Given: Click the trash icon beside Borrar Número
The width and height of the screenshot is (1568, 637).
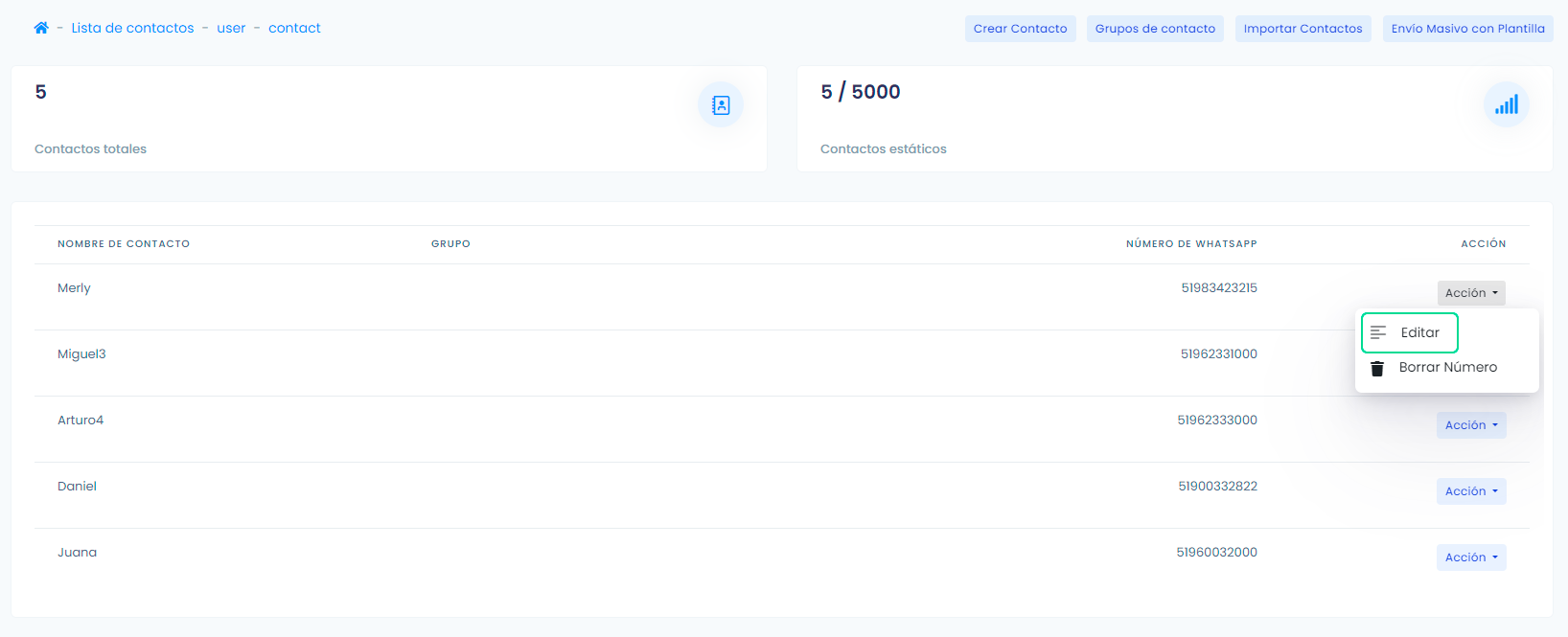Looking at the screenshot, I should pos(1377,368).
